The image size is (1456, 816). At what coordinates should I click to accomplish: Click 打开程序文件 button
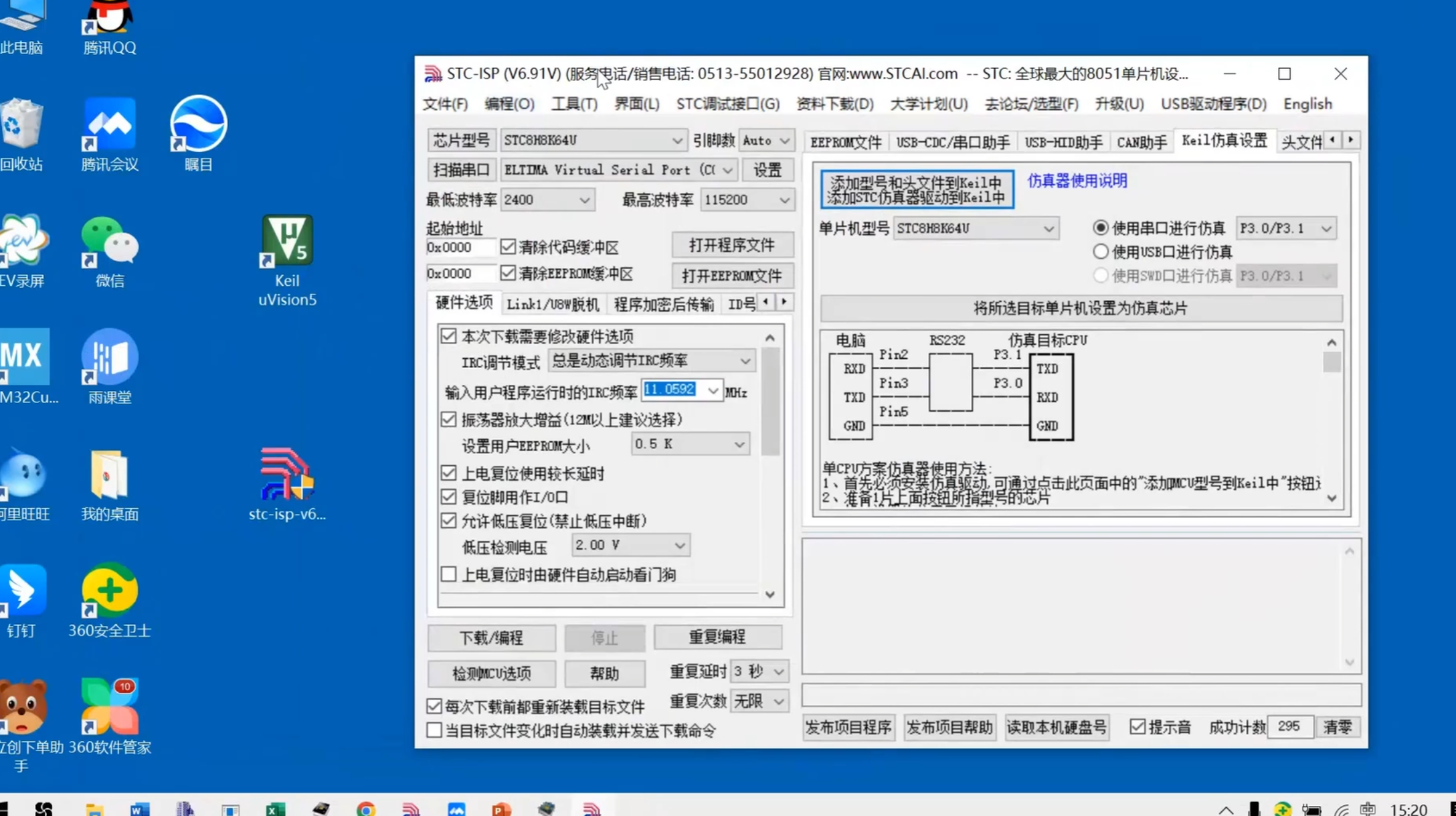(x=733, y=245)
